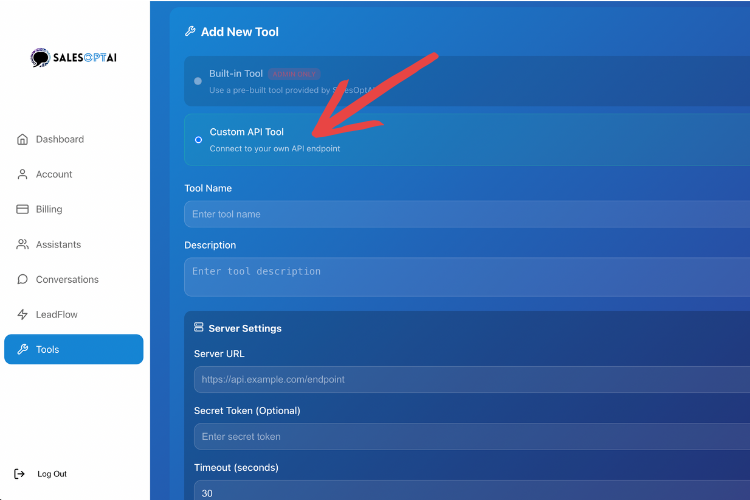This screenshot has height=500, width=750.
Task: Click the Account person icon
Action: coord(23,174)
